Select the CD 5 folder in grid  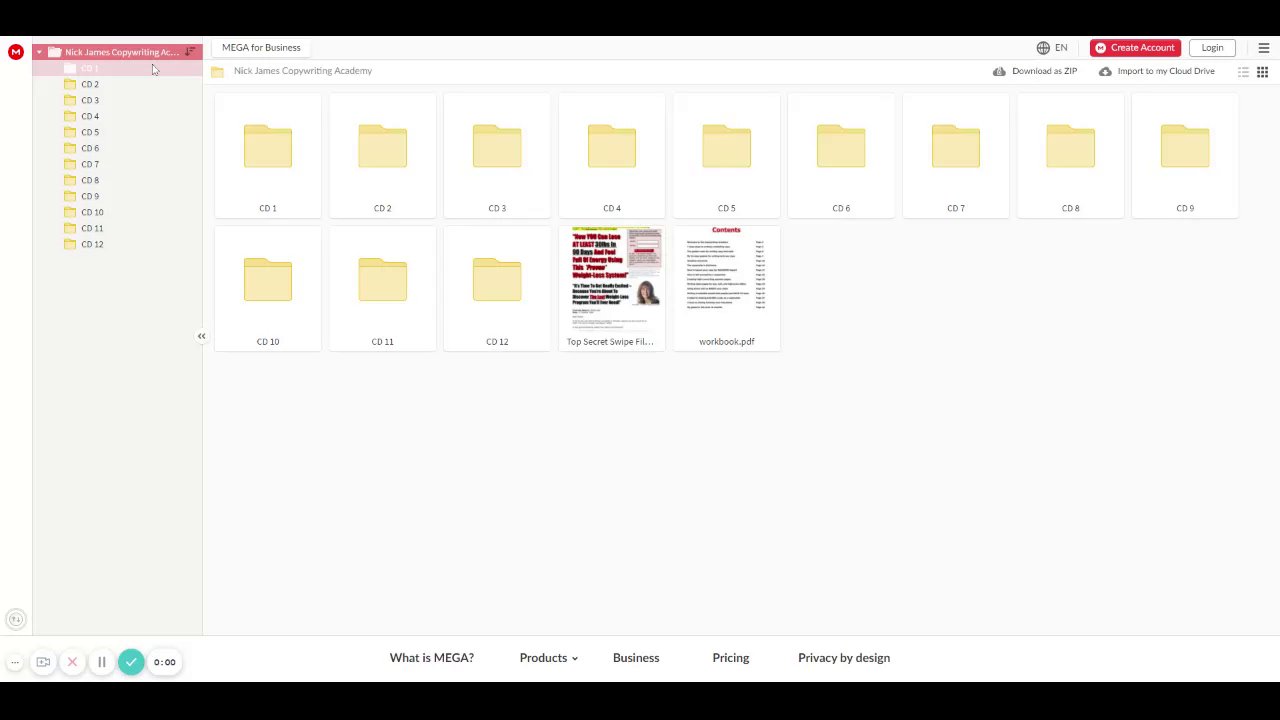[x=726, y=155]
